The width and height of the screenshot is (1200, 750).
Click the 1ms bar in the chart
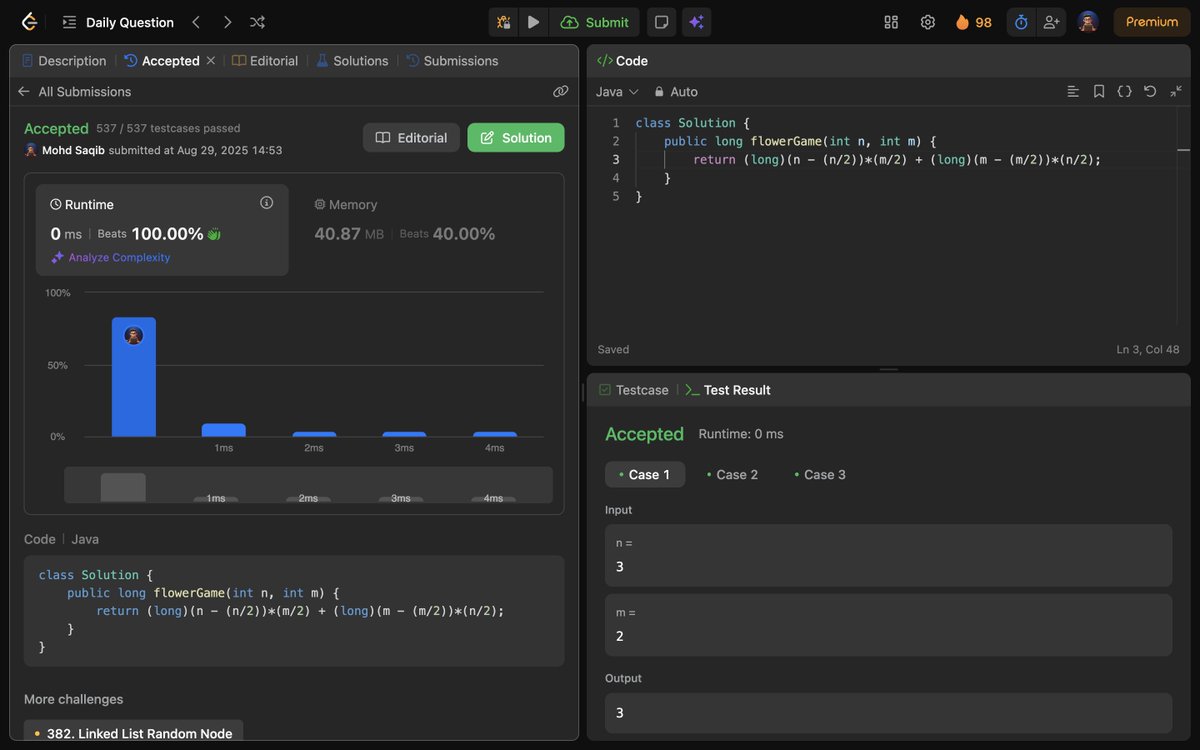[x=223, y=430]
